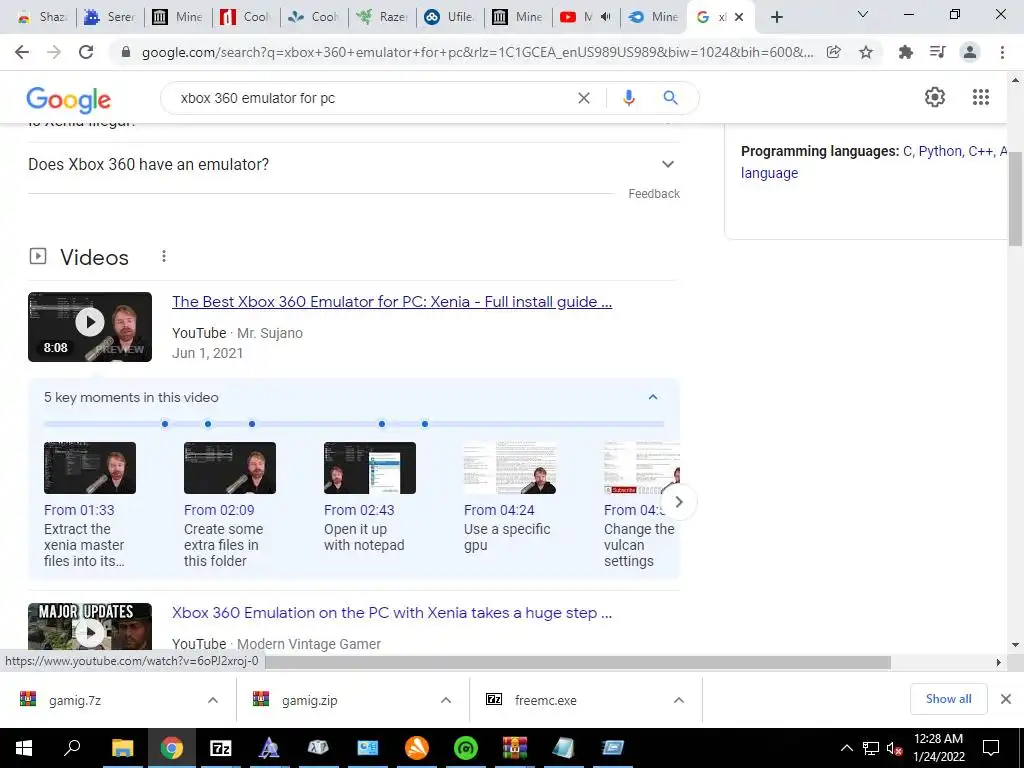
Task: Close the current Google search tab
Action: [739, 17]
